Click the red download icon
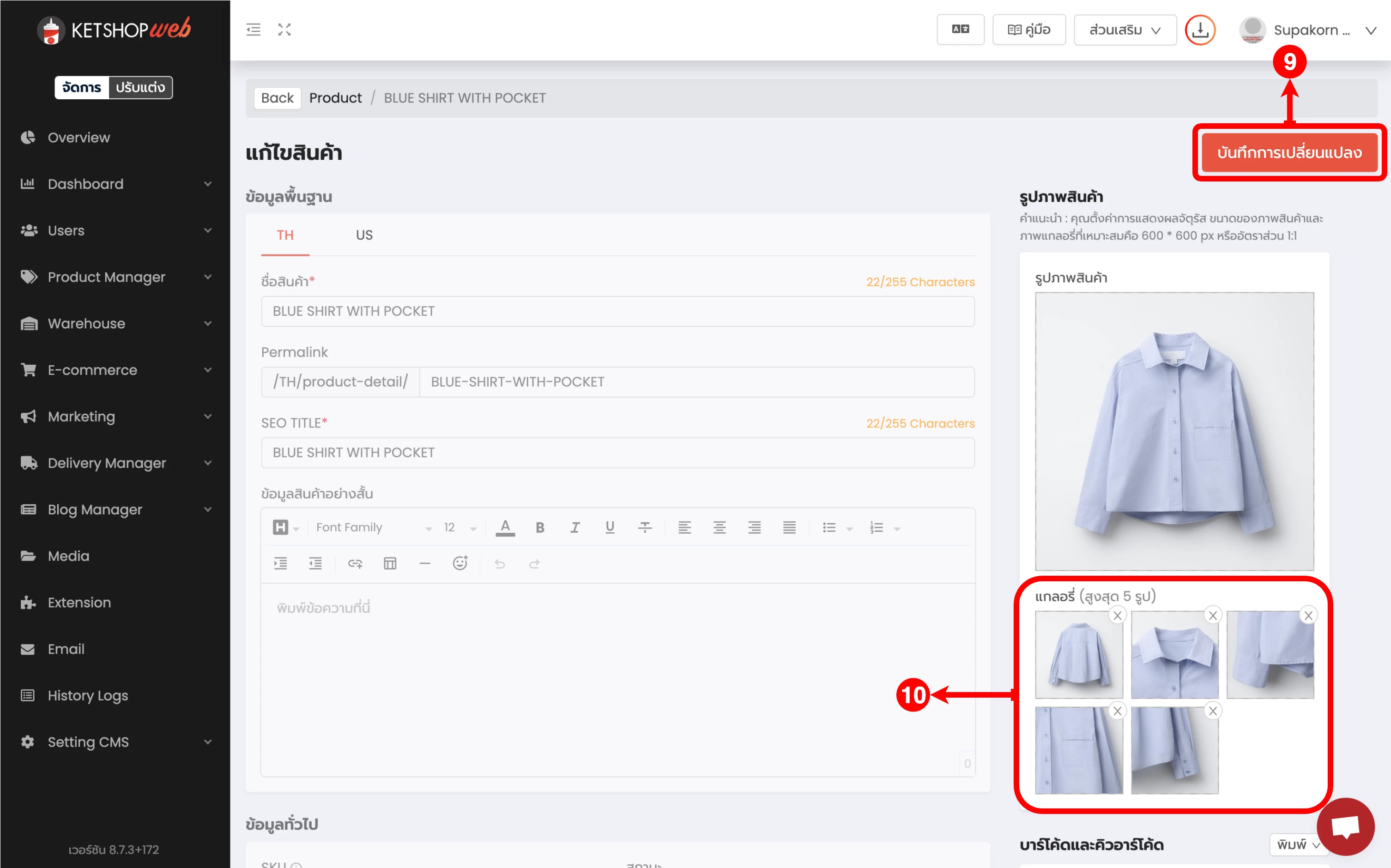The image size is (1391, 868). [1200, 30]
